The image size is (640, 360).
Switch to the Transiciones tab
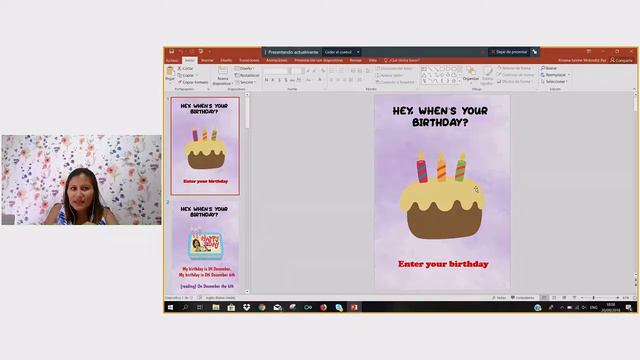click(249, 60)
